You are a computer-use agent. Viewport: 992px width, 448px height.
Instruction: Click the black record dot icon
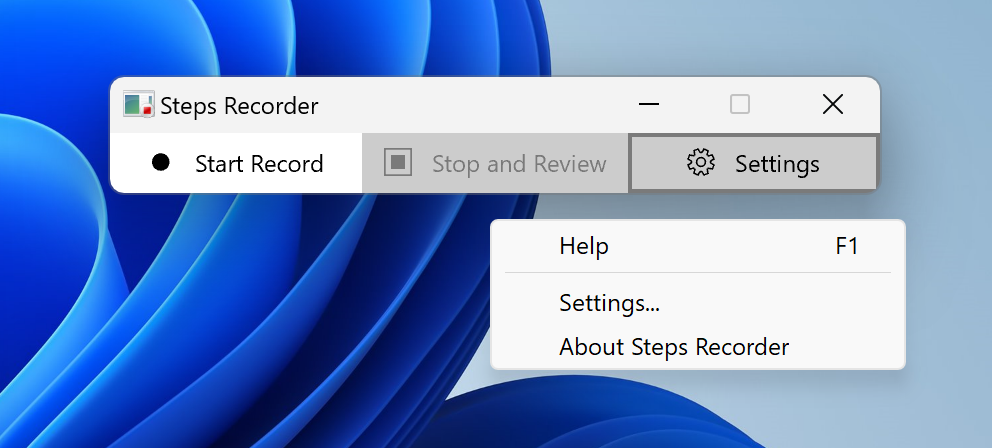161,163
